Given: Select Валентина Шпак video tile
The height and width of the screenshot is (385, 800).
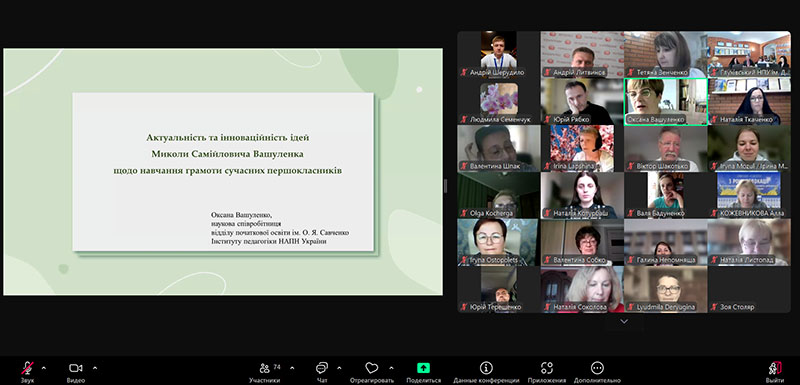Looking at the screenshot, I should click(x=499, y=148).
